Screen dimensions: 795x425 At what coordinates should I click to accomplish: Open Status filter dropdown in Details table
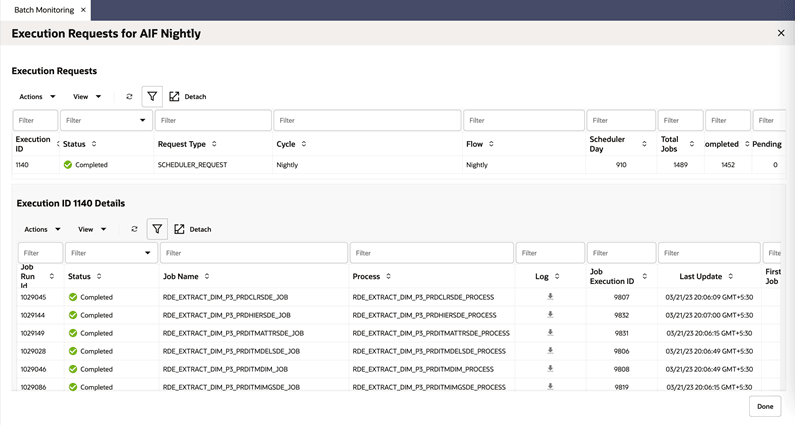pyautogui.click(x=148, y=253)
